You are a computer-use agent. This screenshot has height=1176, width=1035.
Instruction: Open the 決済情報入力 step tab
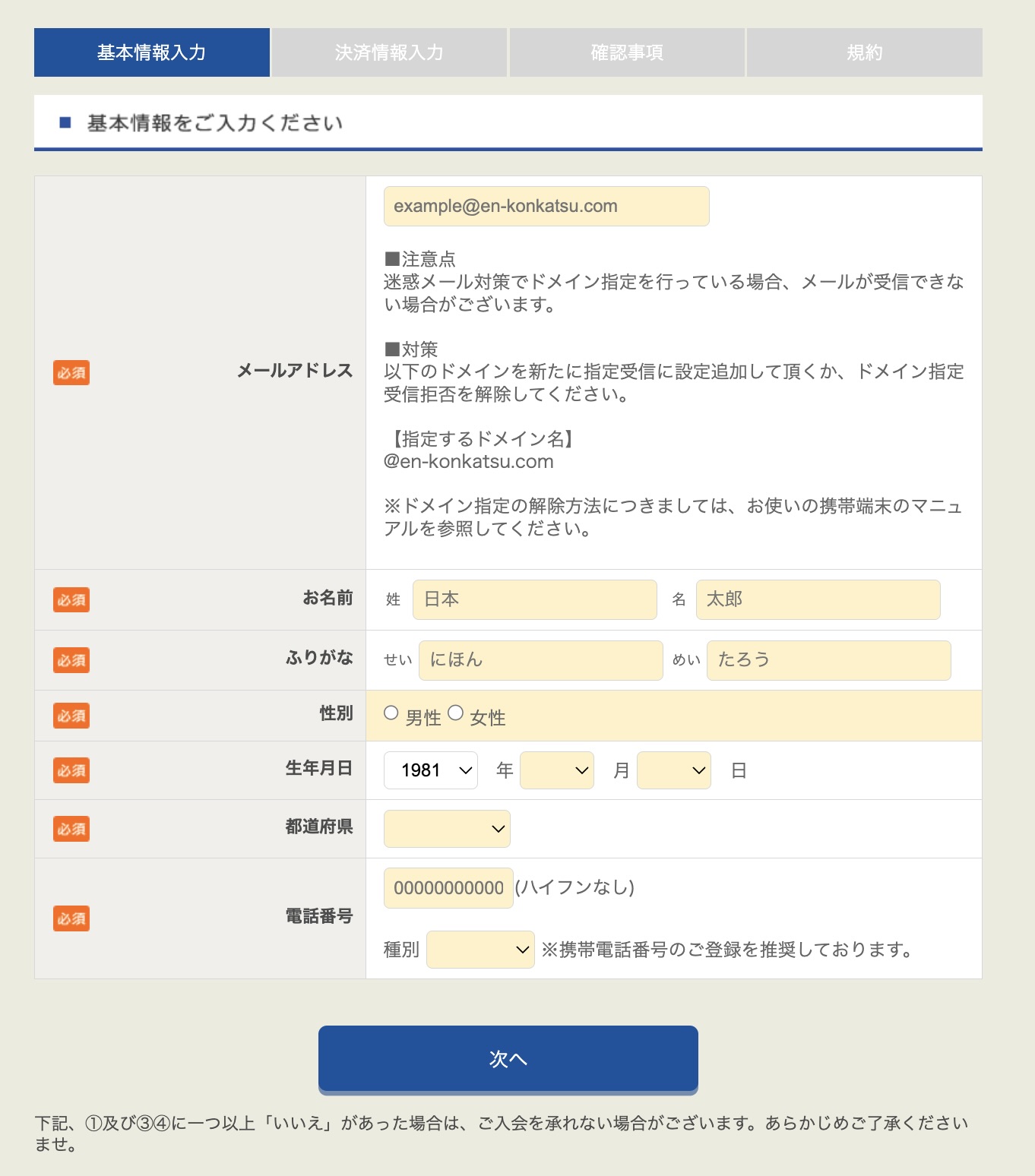pos(389,52)
